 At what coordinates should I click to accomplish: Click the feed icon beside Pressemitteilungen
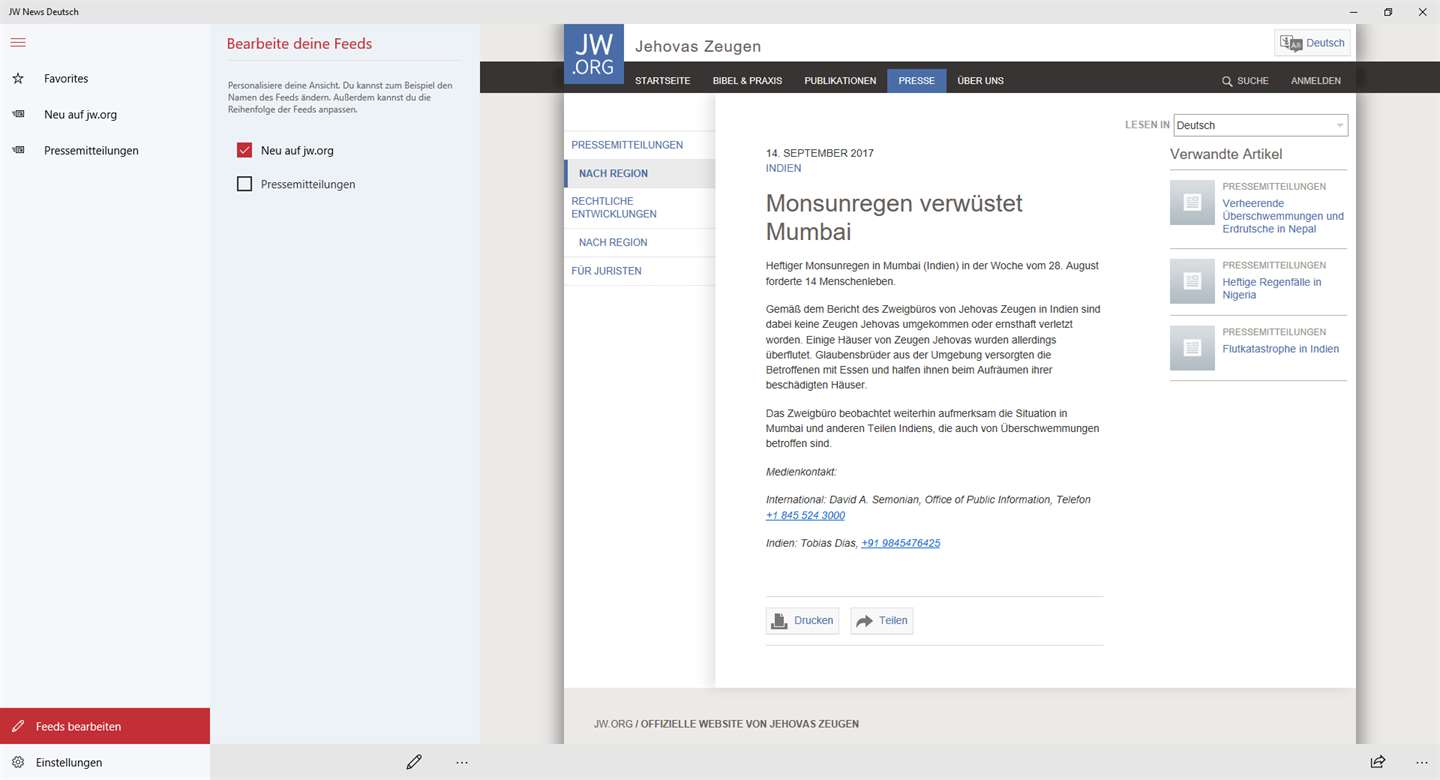pos(18,150)
